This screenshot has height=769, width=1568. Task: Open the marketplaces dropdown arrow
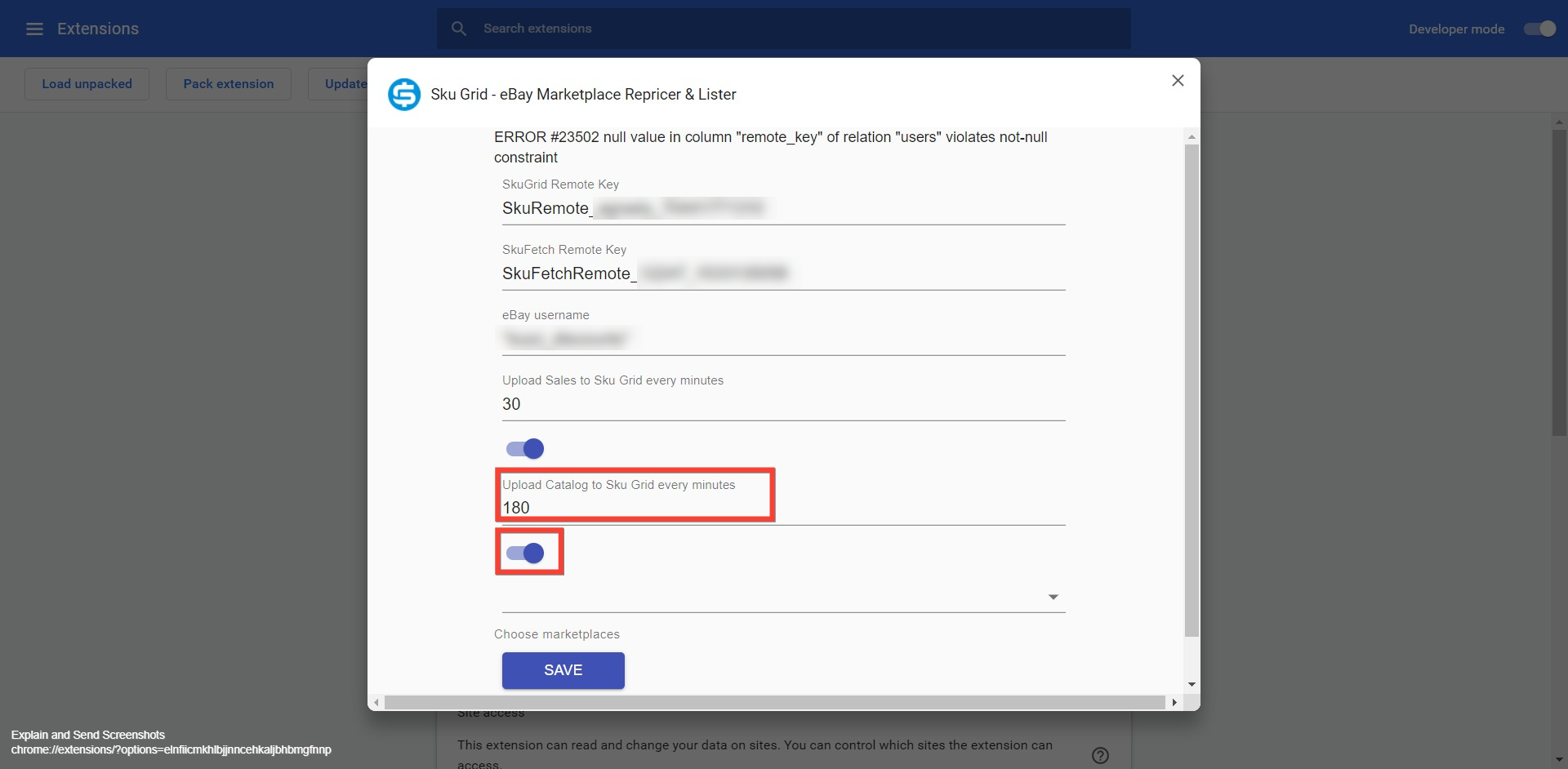pyautogui.click(x=1053, y=597)
